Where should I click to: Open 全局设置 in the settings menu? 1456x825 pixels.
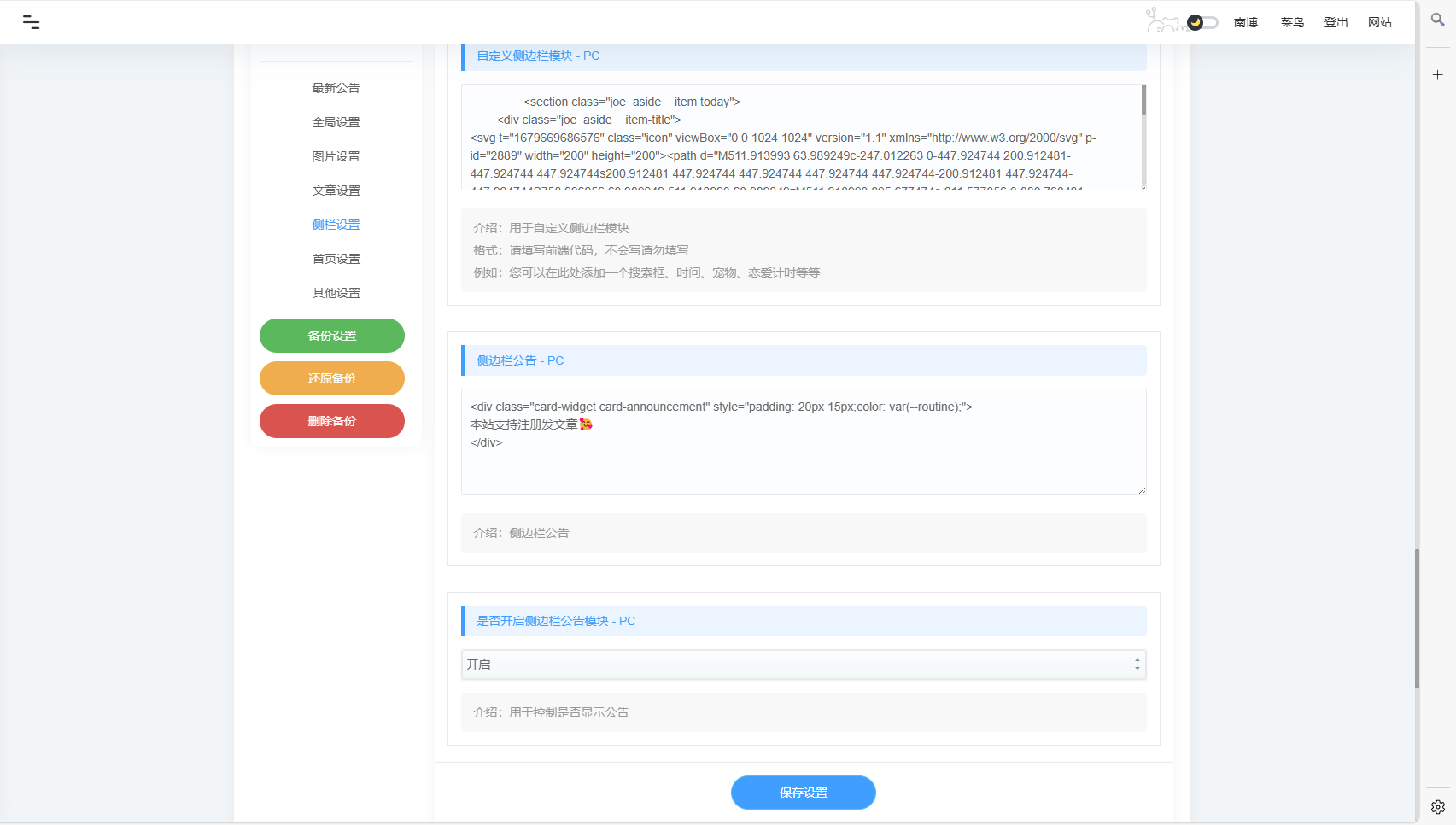pos(336,122)
